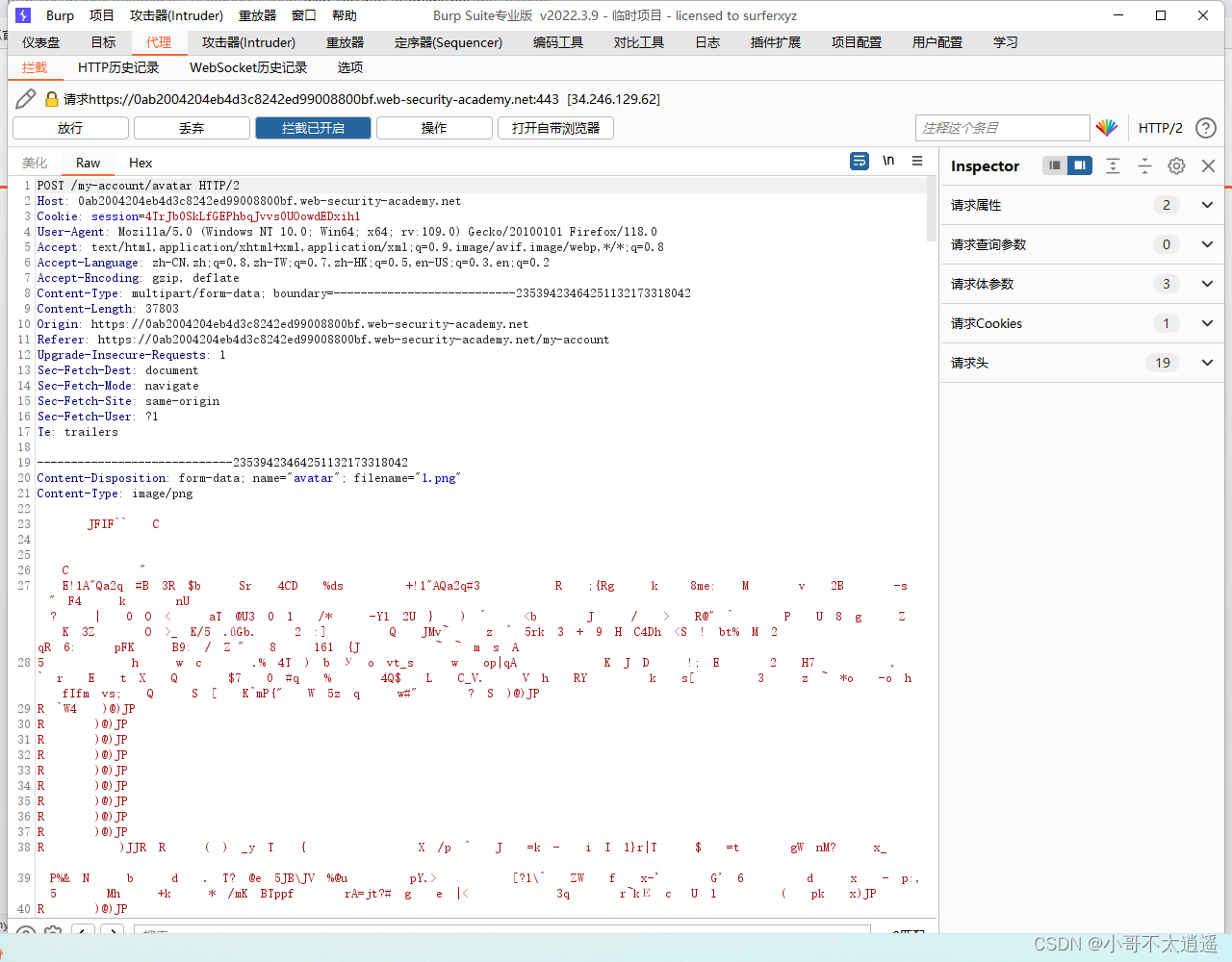Expand 请求体参数 section chevron
The image size is (1232, 962).
click(x=1207, y=284)
